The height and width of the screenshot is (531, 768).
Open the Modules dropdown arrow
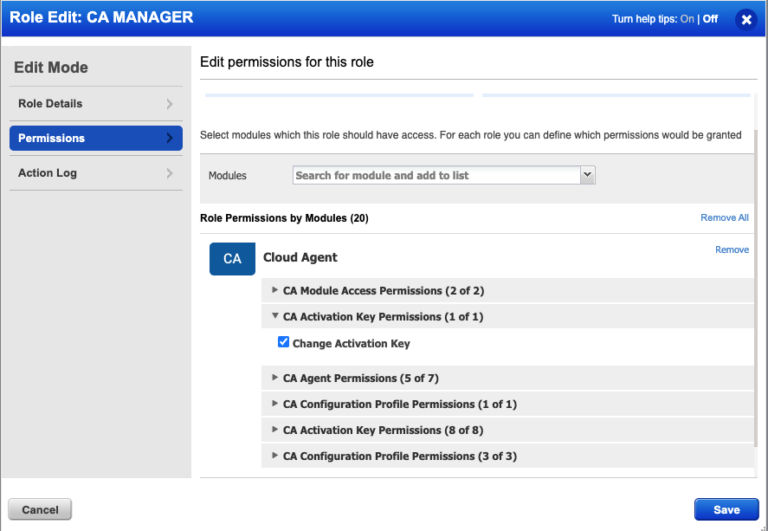(x=587, y=175)
